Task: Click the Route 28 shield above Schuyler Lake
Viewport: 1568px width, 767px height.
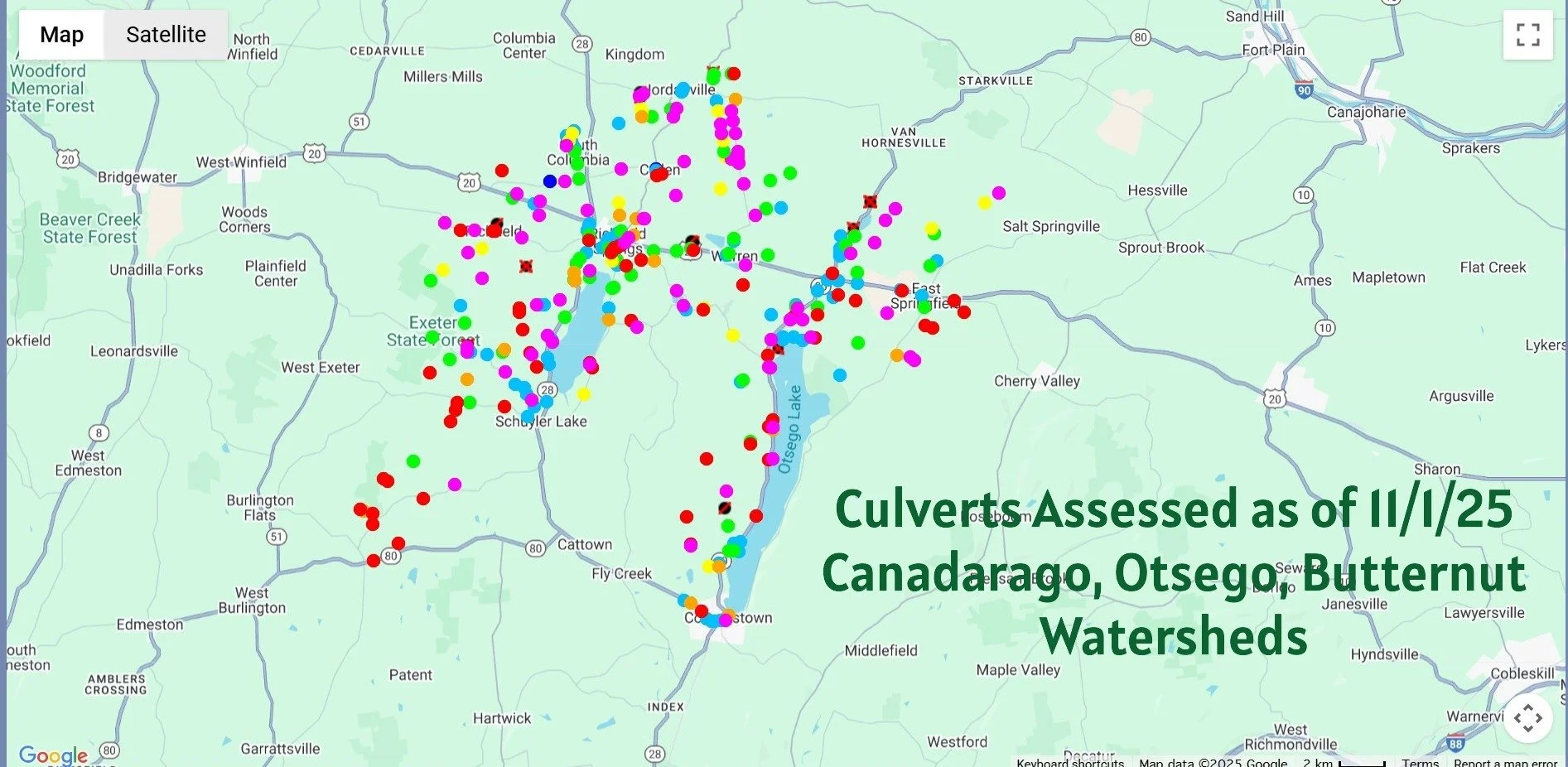Action: click(x=547, y=390)
